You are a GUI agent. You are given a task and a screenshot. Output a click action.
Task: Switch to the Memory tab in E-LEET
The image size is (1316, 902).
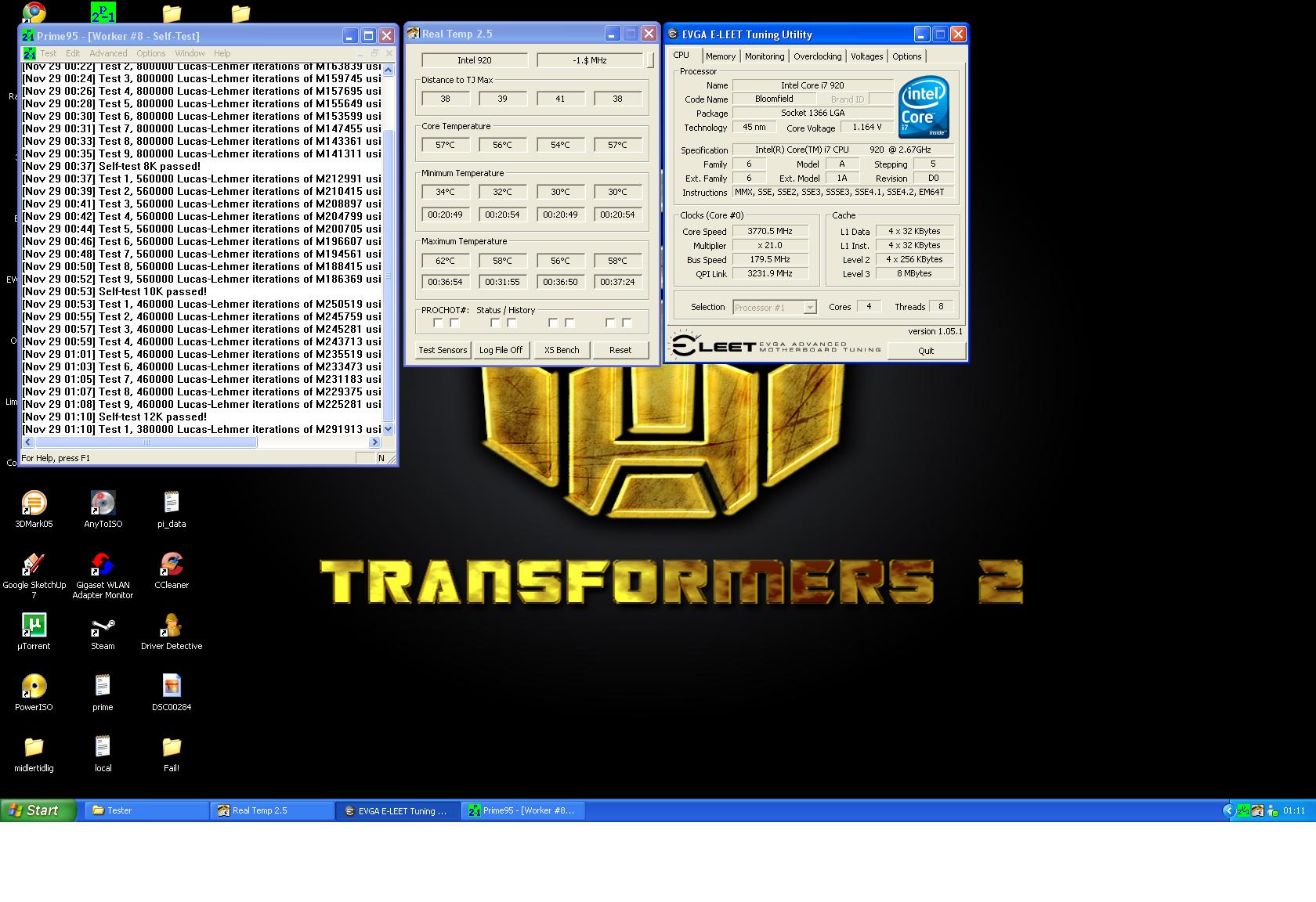(x=720, y=56)
